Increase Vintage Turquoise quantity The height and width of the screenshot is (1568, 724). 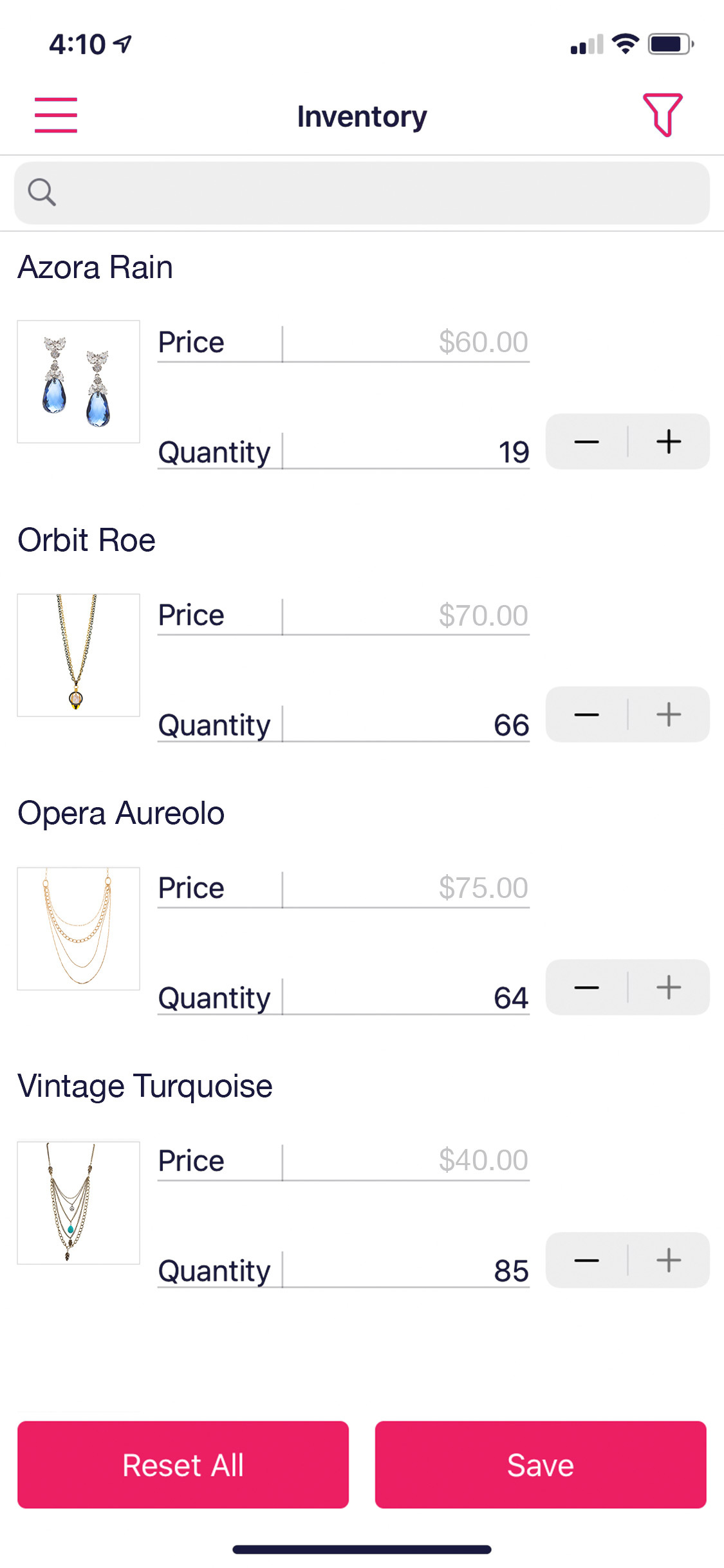click(669, 1260)
